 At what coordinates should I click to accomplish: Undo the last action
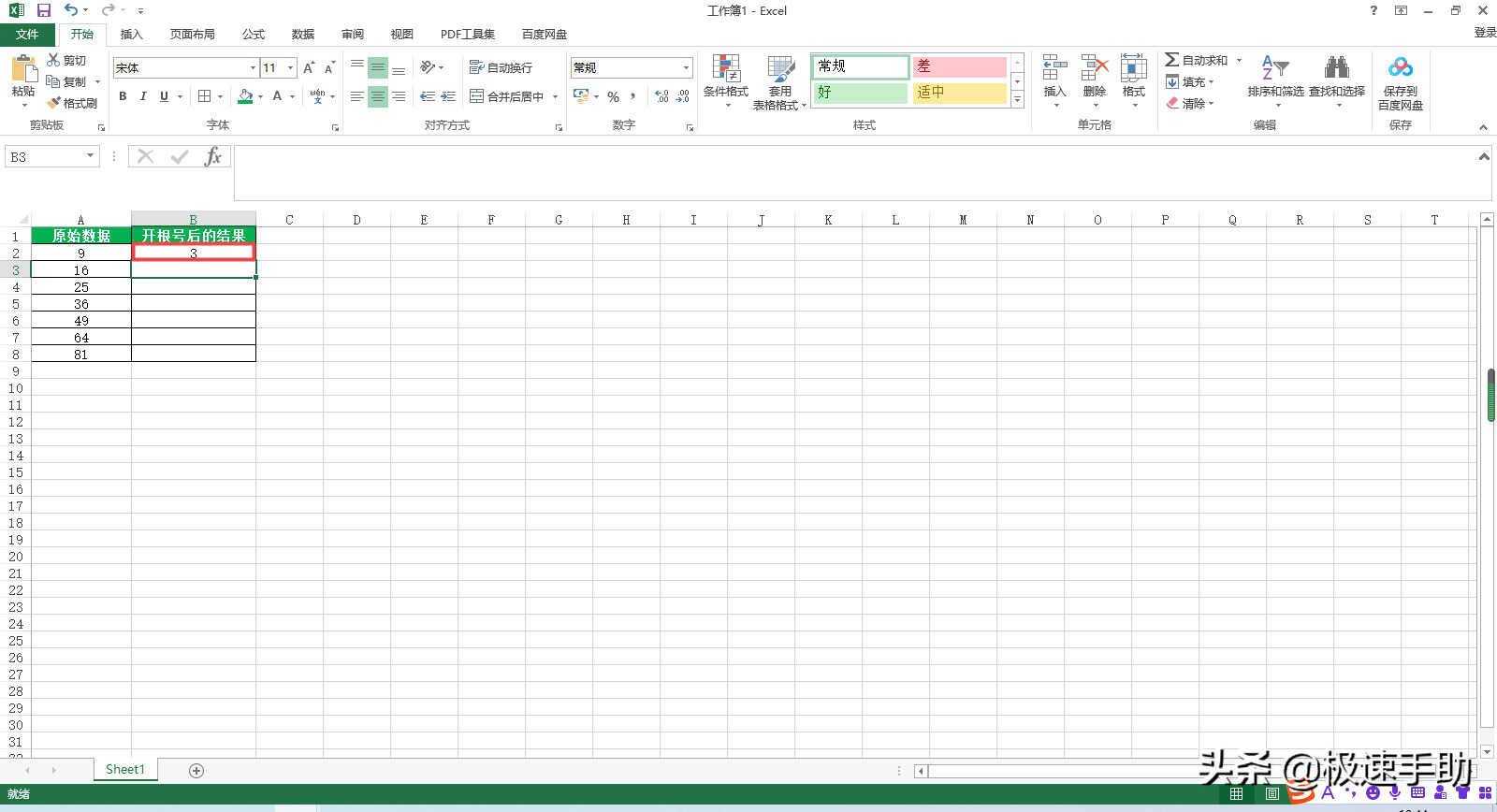click(71, 10)
